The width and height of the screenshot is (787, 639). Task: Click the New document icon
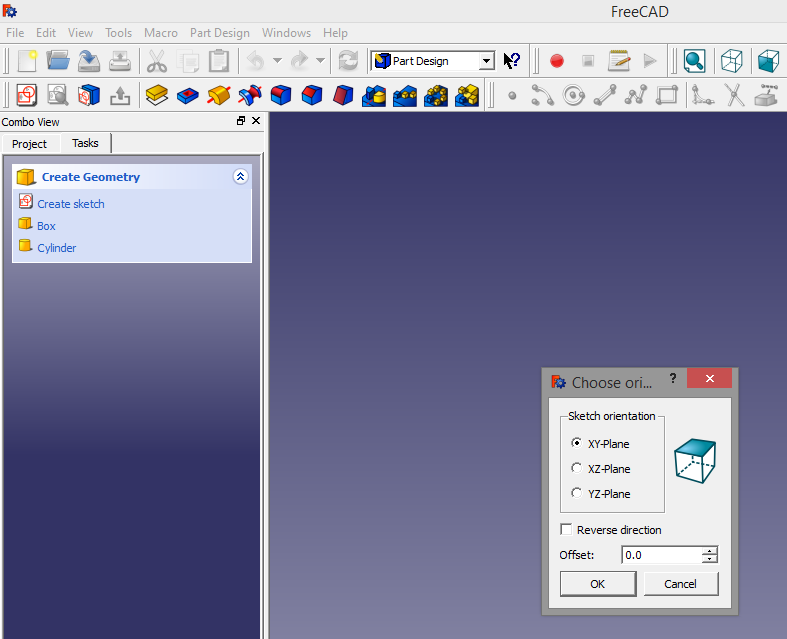tap(27, 61)
